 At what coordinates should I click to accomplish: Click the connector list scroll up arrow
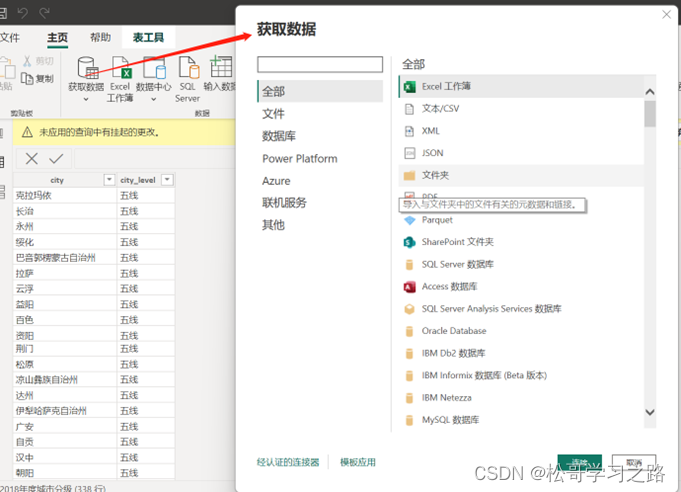click(650, 92)
